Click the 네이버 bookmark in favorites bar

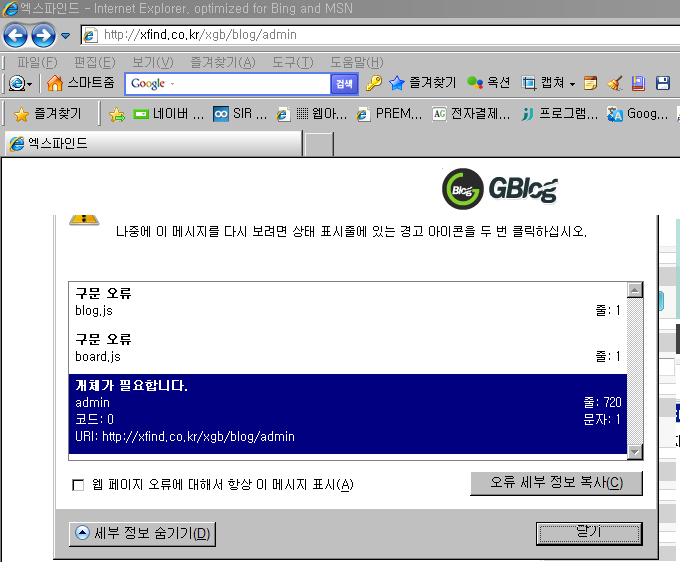[168, 114]
